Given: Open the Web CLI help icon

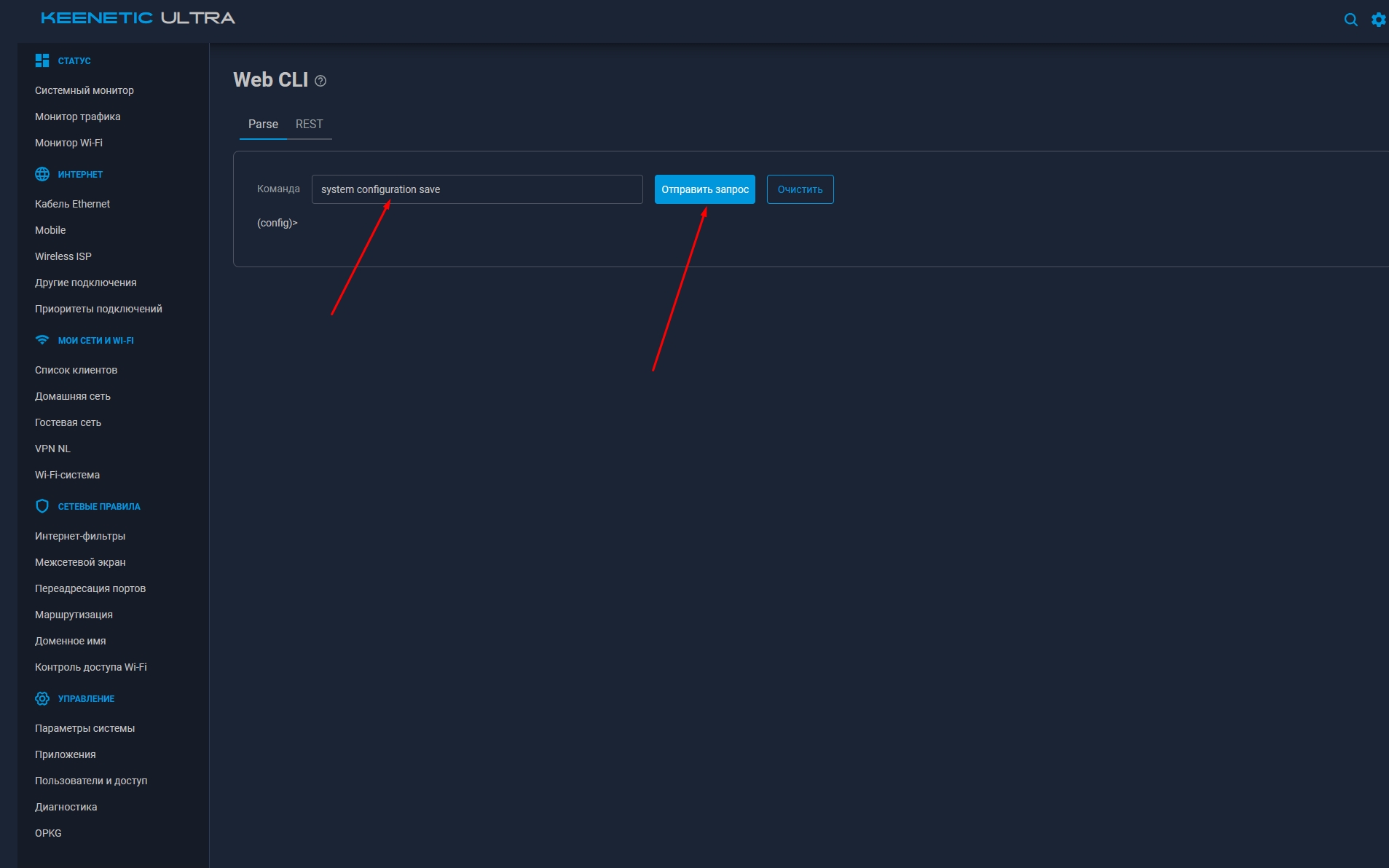Looking at the screenshot, I should 320,82.
